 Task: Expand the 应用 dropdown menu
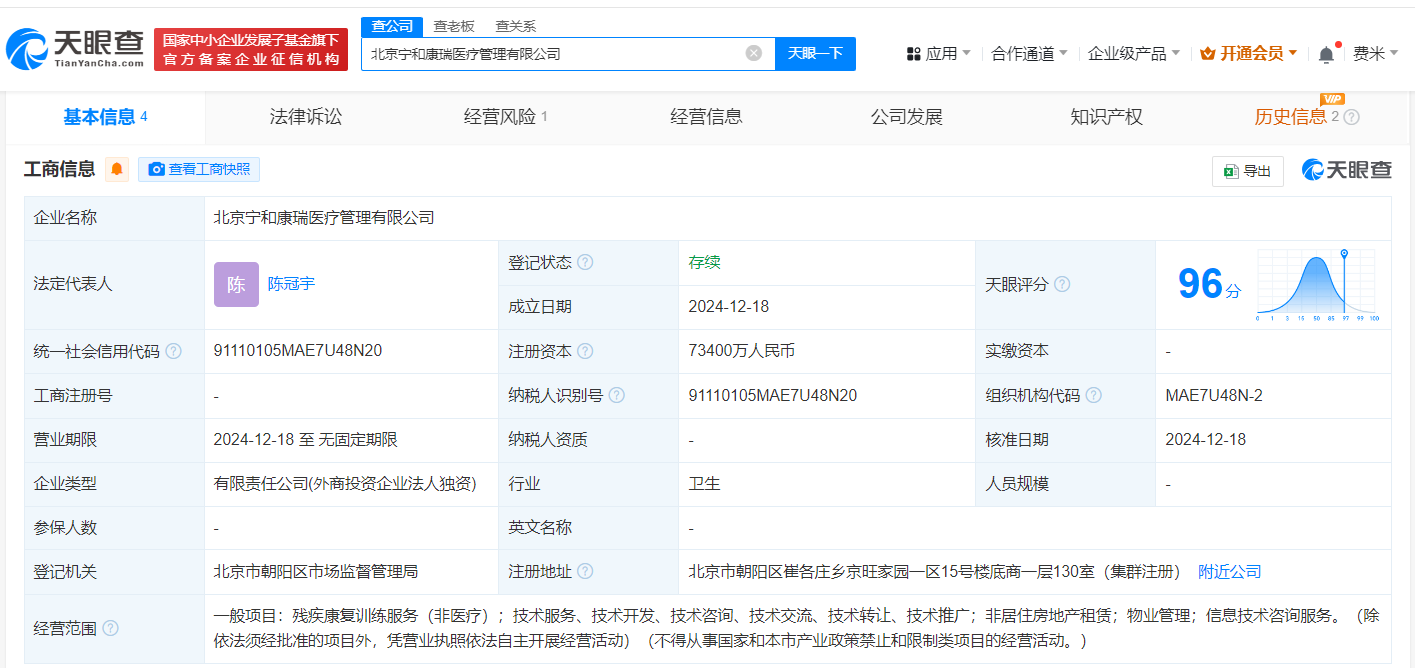[938, 54]
